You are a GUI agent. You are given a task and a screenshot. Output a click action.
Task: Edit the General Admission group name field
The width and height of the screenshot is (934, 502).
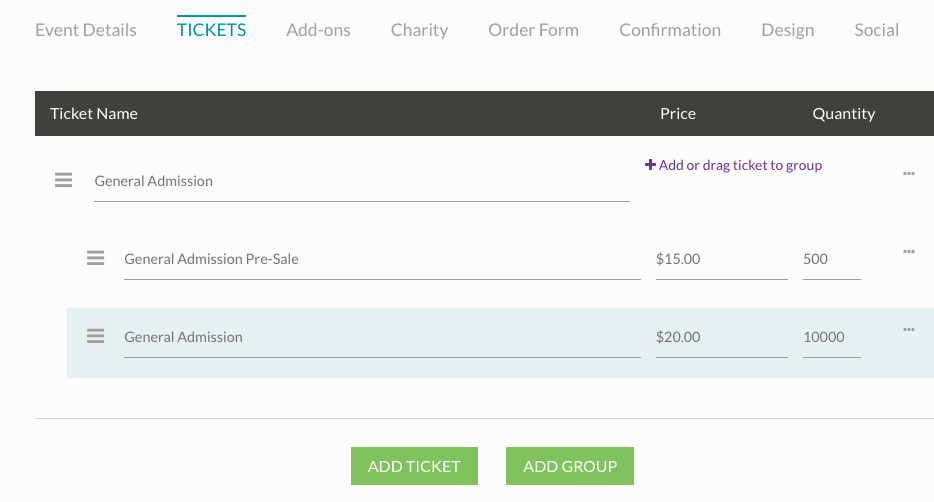click(360, 182)
